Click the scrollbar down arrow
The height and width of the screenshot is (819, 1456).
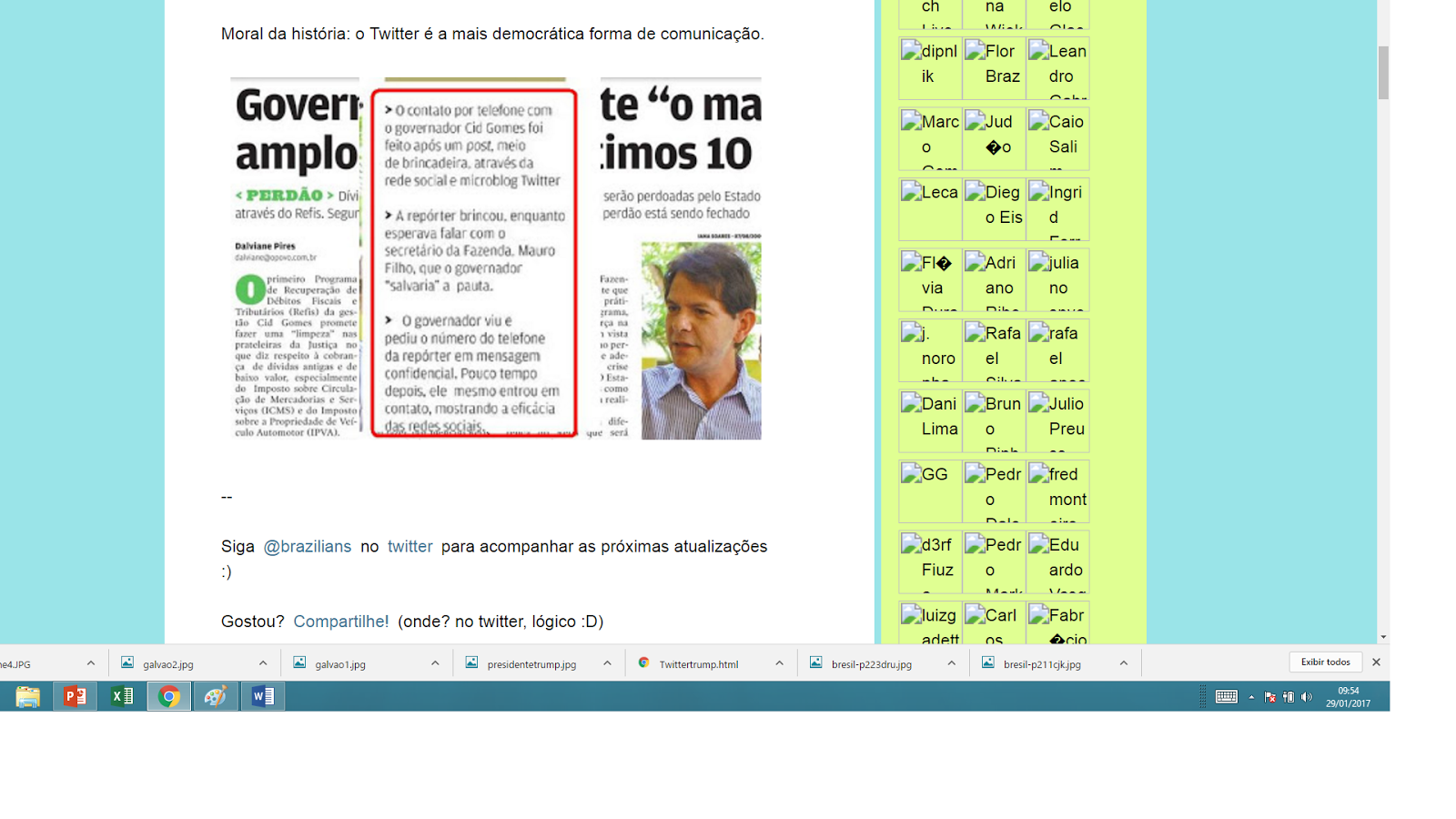(x=1383, y=638)
